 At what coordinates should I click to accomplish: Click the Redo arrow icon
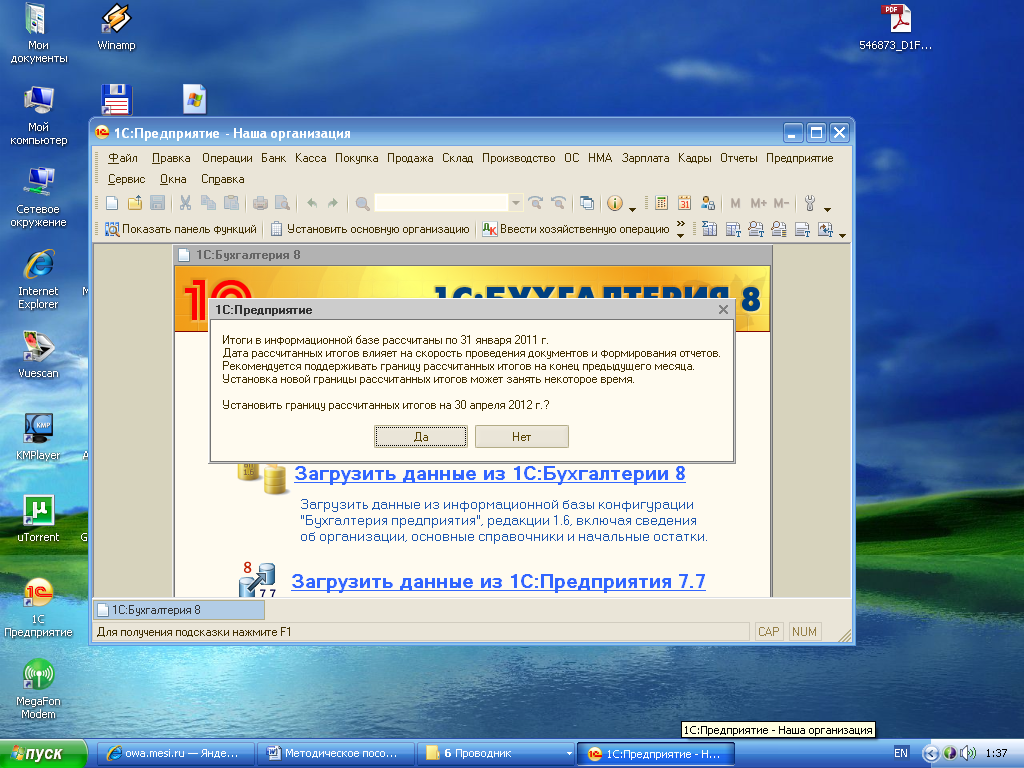[x=333, y=203]
